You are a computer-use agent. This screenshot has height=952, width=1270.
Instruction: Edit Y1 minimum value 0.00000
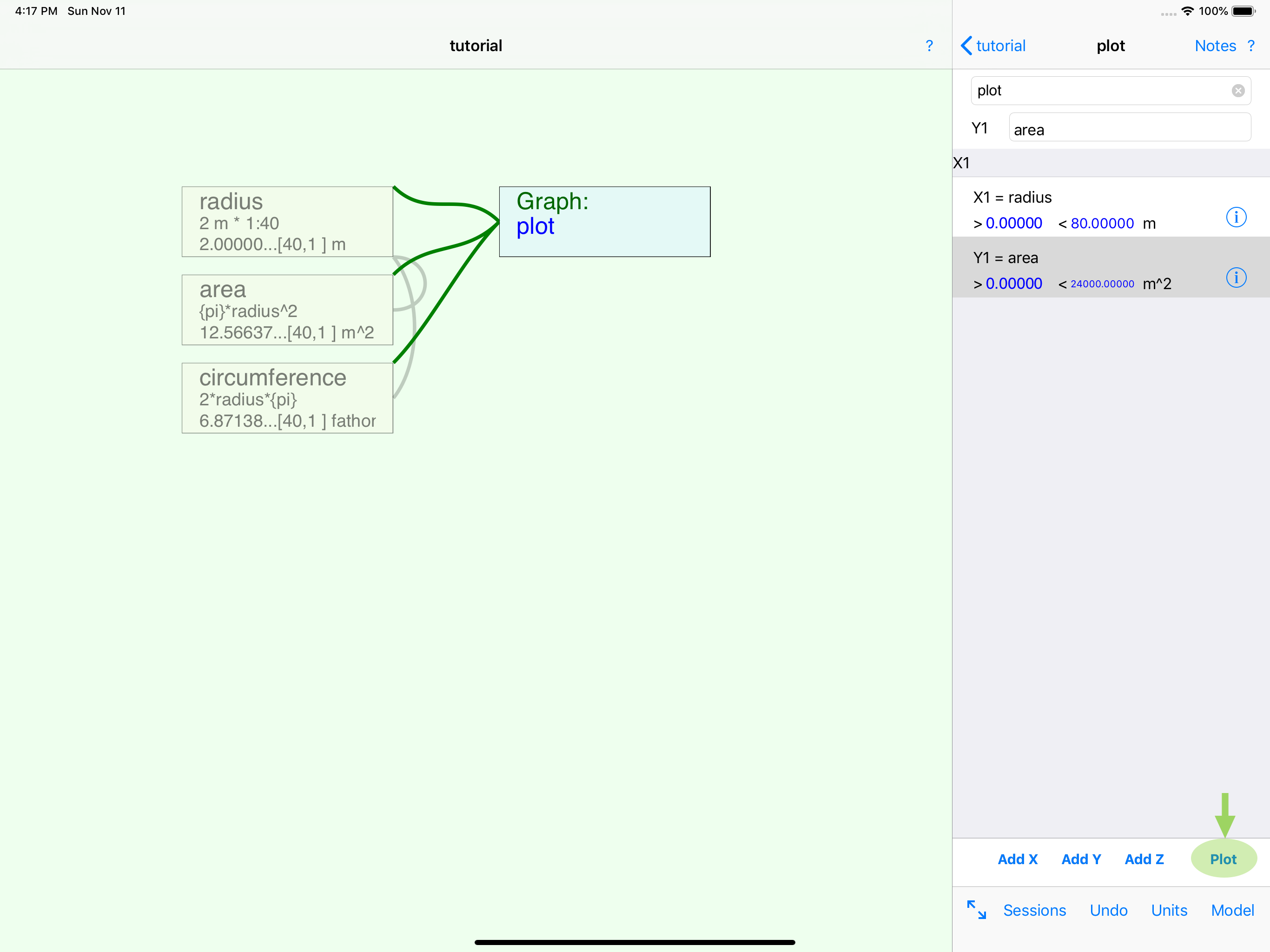click(x=1013, y=284)
